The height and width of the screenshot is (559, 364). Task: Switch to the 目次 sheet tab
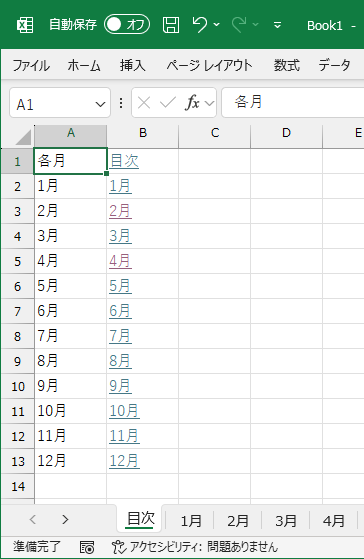(x=140, y=519)
